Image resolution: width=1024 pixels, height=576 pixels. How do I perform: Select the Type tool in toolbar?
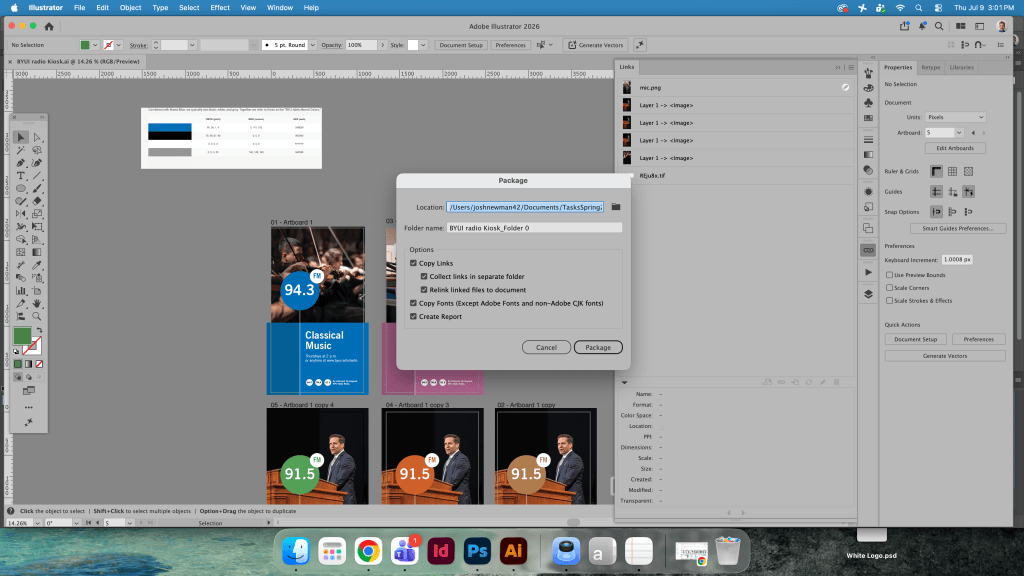tap(21, 176)
